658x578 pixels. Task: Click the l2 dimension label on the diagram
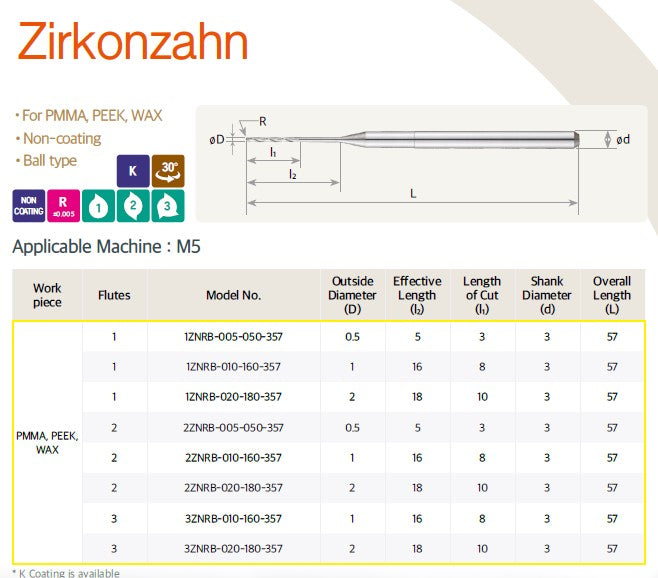[x=292, y=174]
